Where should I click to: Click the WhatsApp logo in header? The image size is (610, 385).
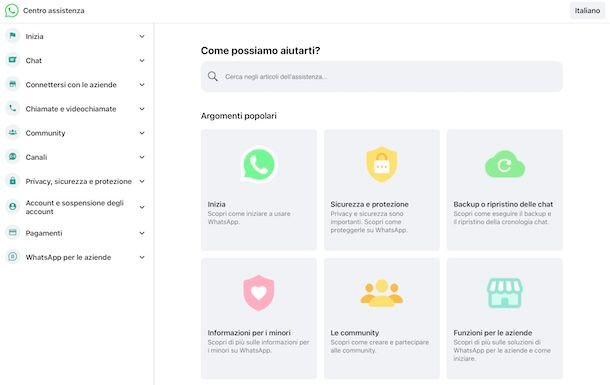[11, 10]
